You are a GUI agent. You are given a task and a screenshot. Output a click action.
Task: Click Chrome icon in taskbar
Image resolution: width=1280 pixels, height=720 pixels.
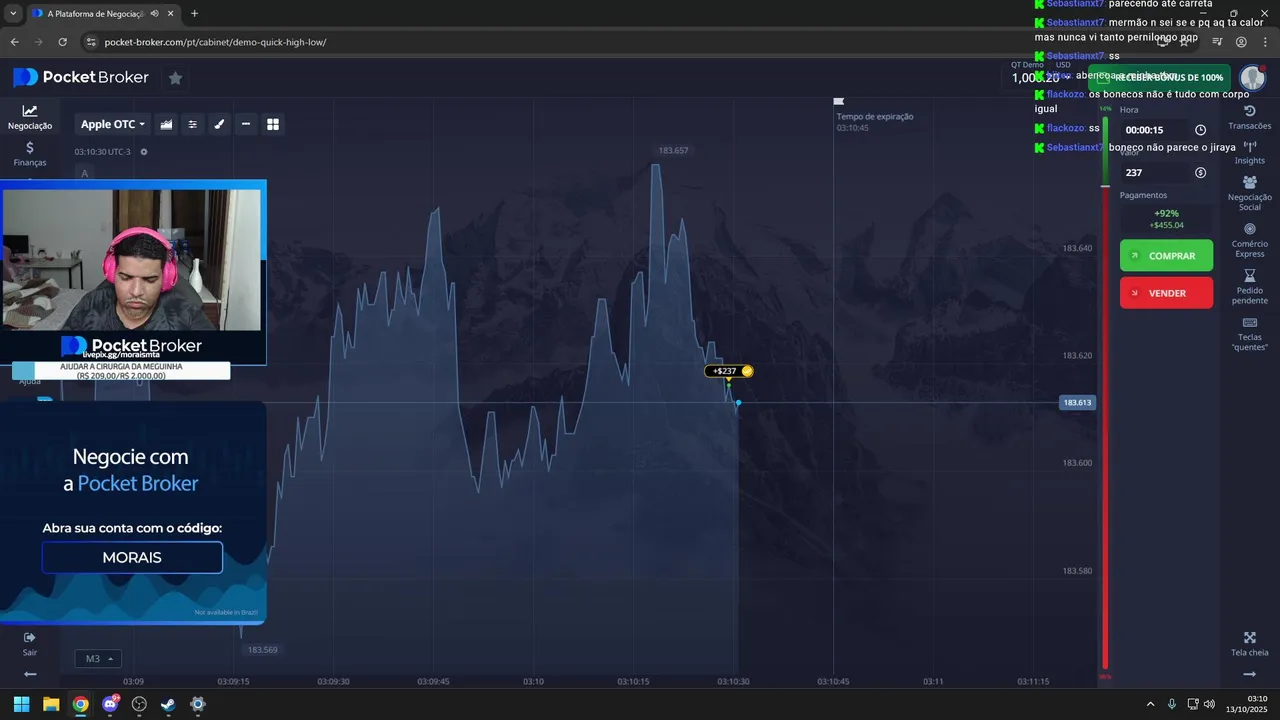(x=80, y=704)
